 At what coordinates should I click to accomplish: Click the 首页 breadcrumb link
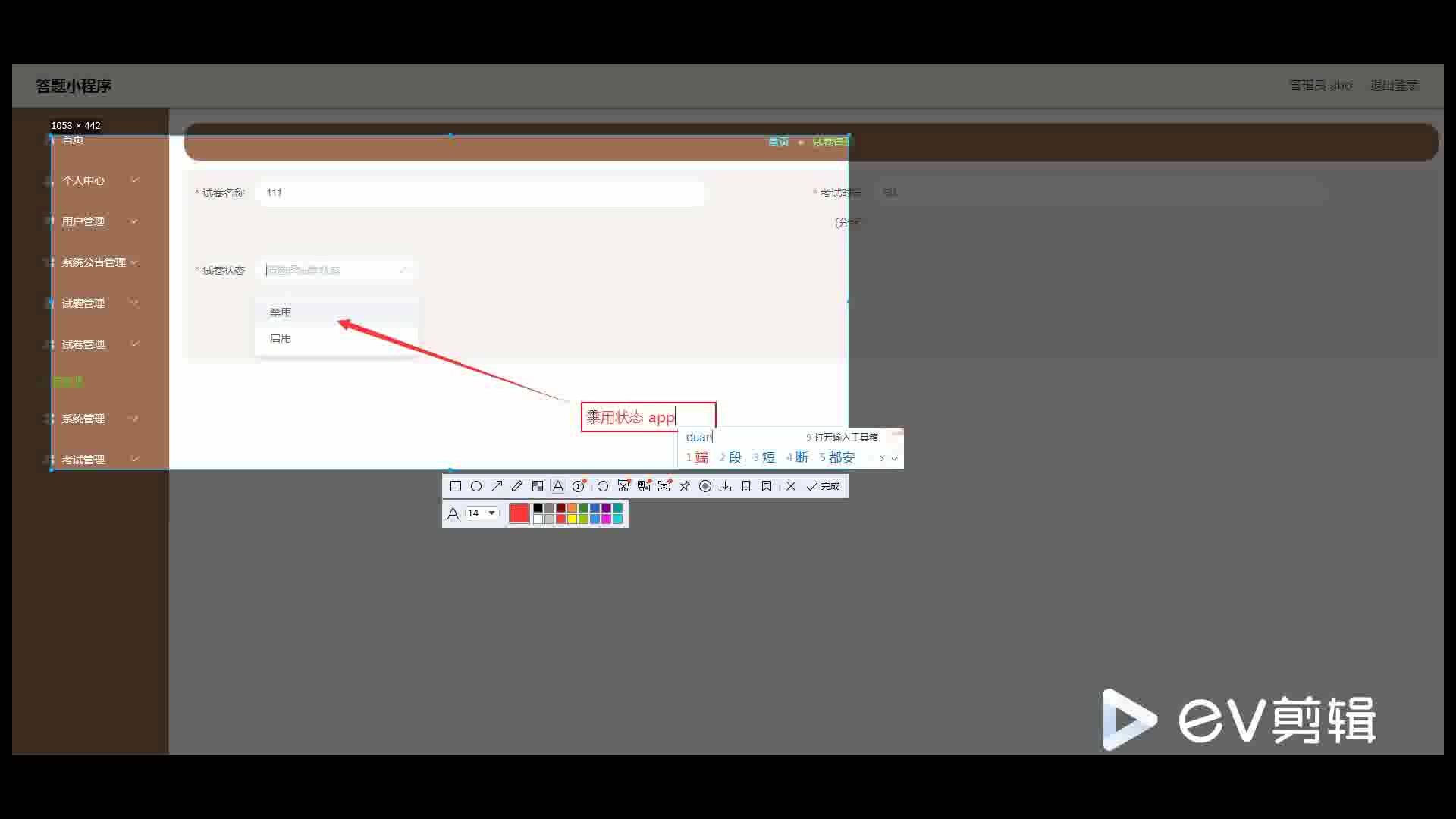(778, 142)
